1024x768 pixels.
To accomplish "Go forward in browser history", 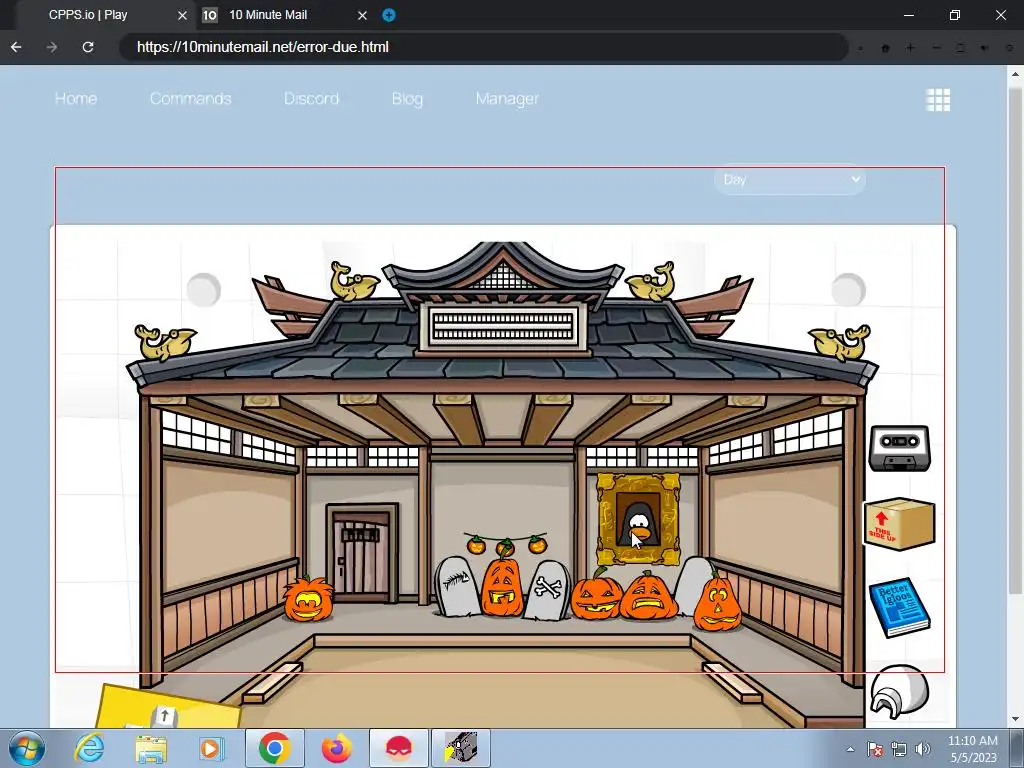I will coord(52,47).
